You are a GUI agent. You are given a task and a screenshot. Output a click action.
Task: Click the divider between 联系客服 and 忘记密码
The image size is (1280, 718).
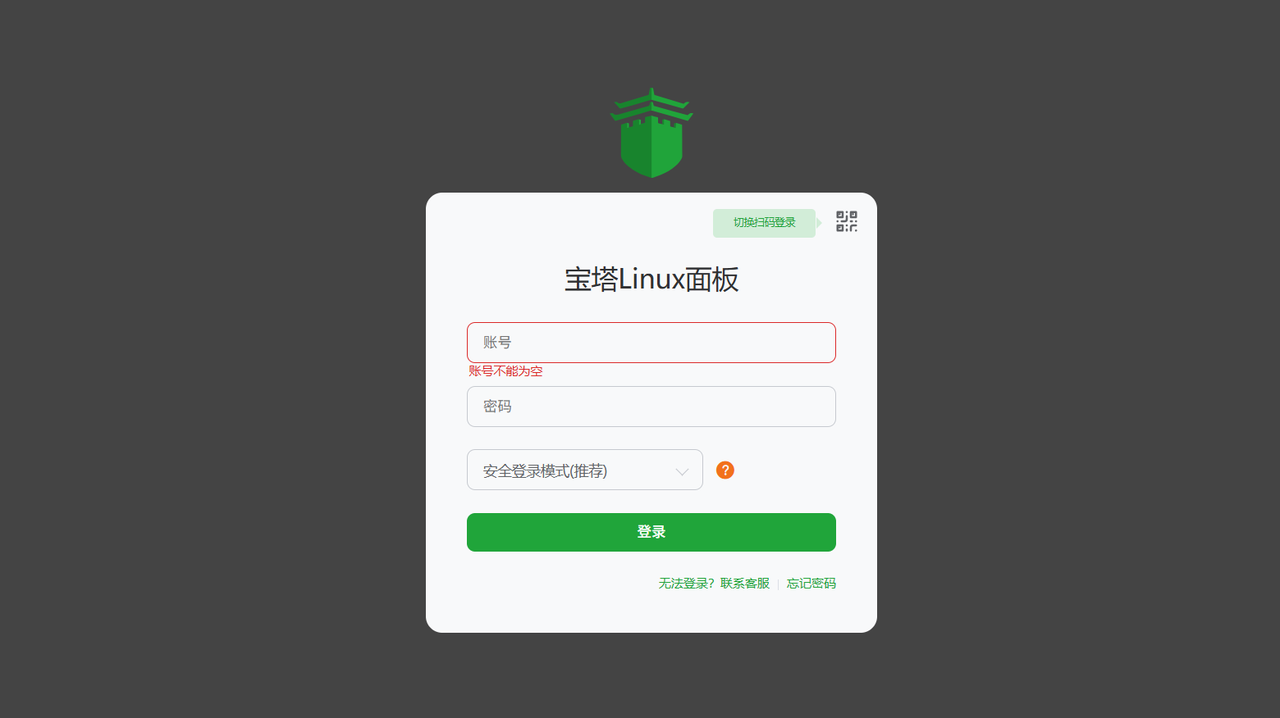click(778, 584)
